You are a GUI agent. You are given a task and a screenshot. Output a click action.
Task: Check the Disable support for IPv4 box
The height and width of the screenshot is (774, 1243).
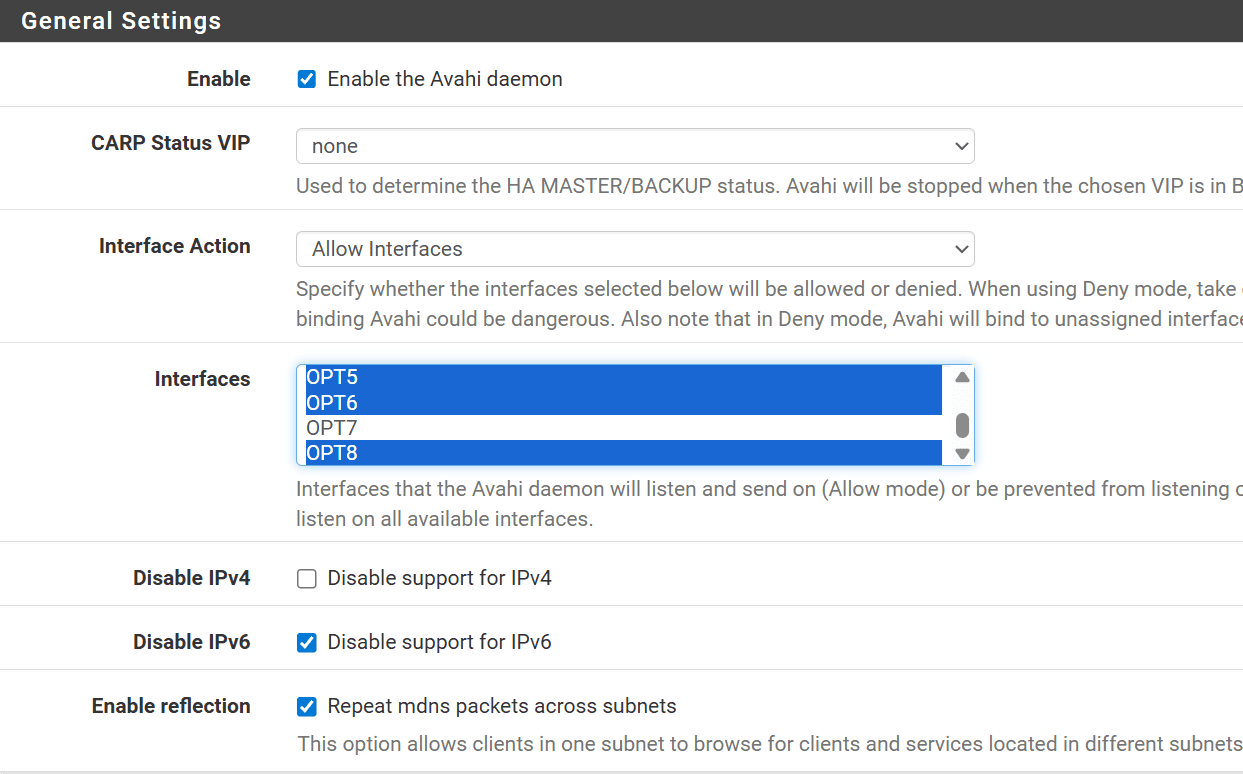[307, 578]
